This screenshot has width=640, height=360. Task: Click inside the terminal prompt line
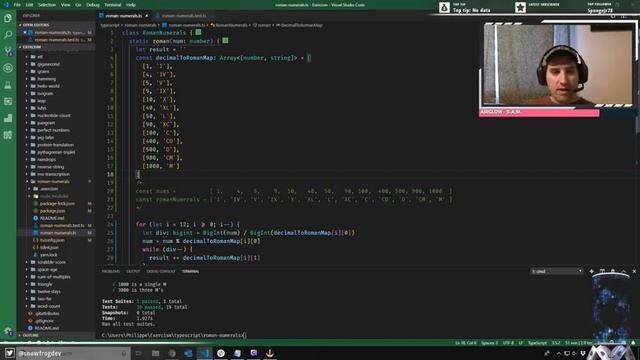(x=173, y=336)
